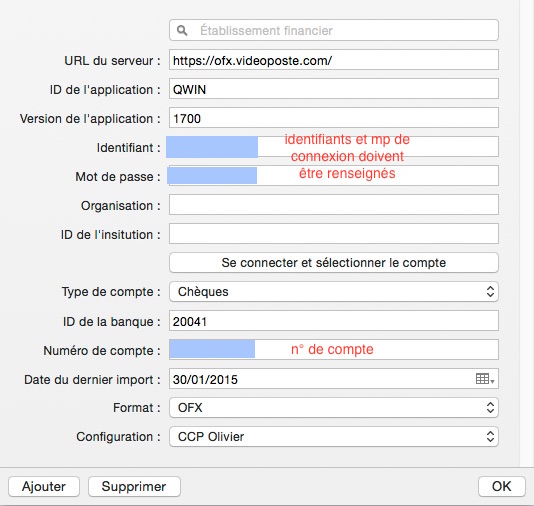Click the ID de l'insitution field
Image resolution: width=534 pixels, height=506 pixels.
[334, 234]
